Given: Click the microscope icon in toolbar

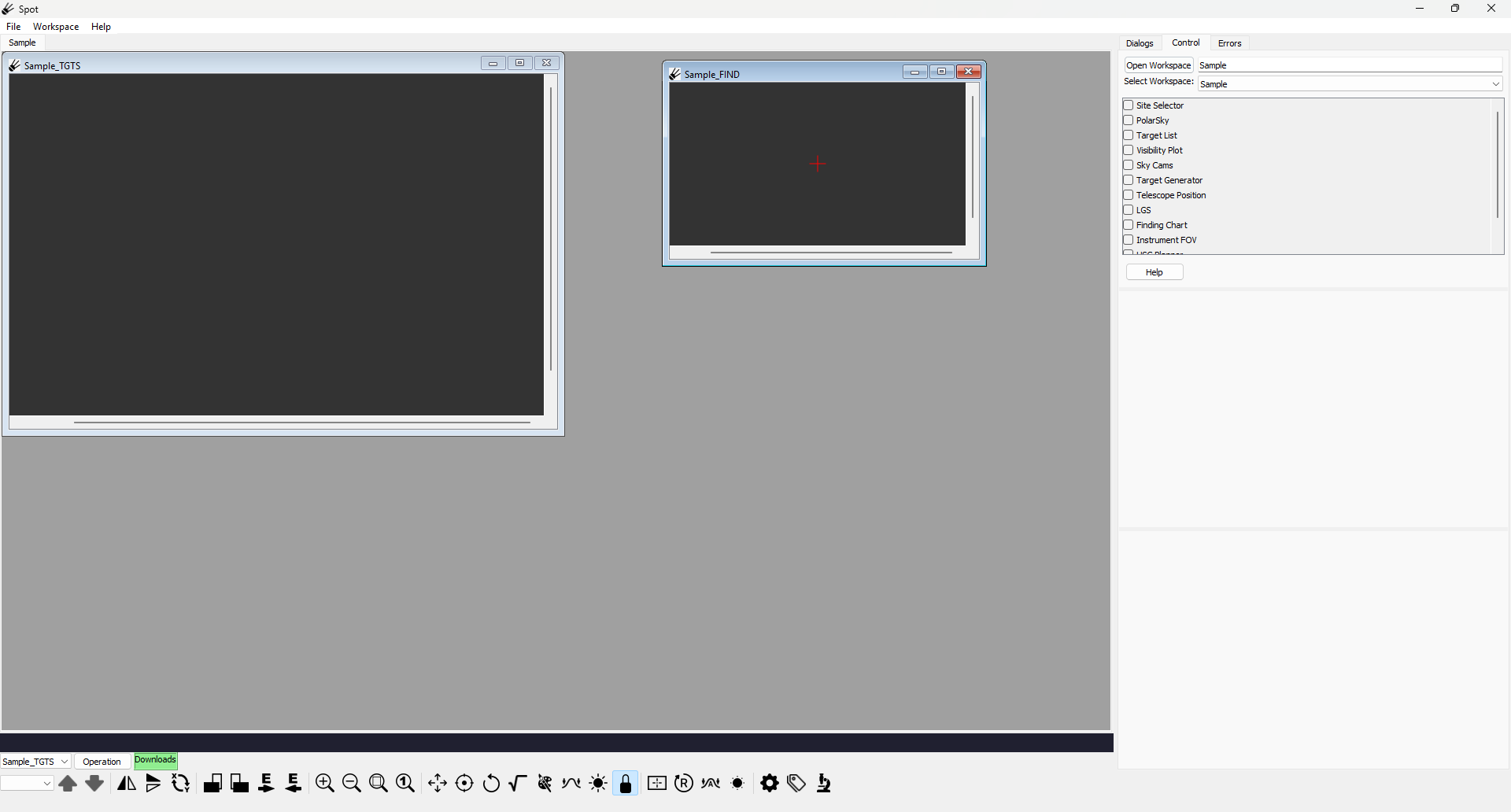Looking at the screenshot, I should [824, 784].
